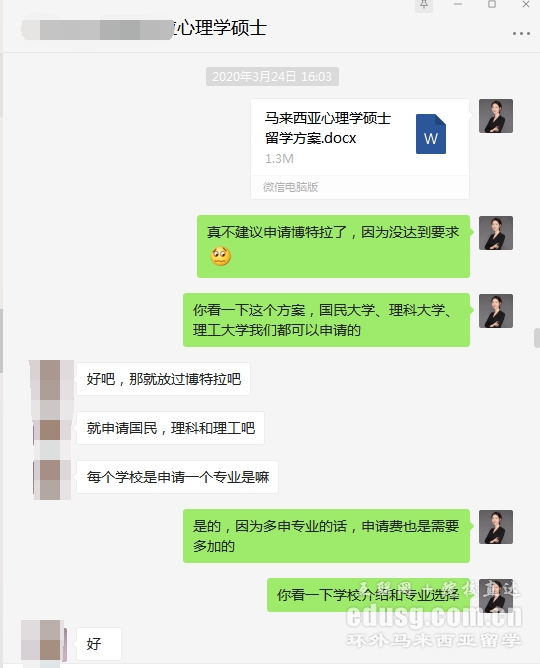Click the blurred avatar beside 每个学校是申请一个专业是嘛
540x668 pixels.
(52, 479)
